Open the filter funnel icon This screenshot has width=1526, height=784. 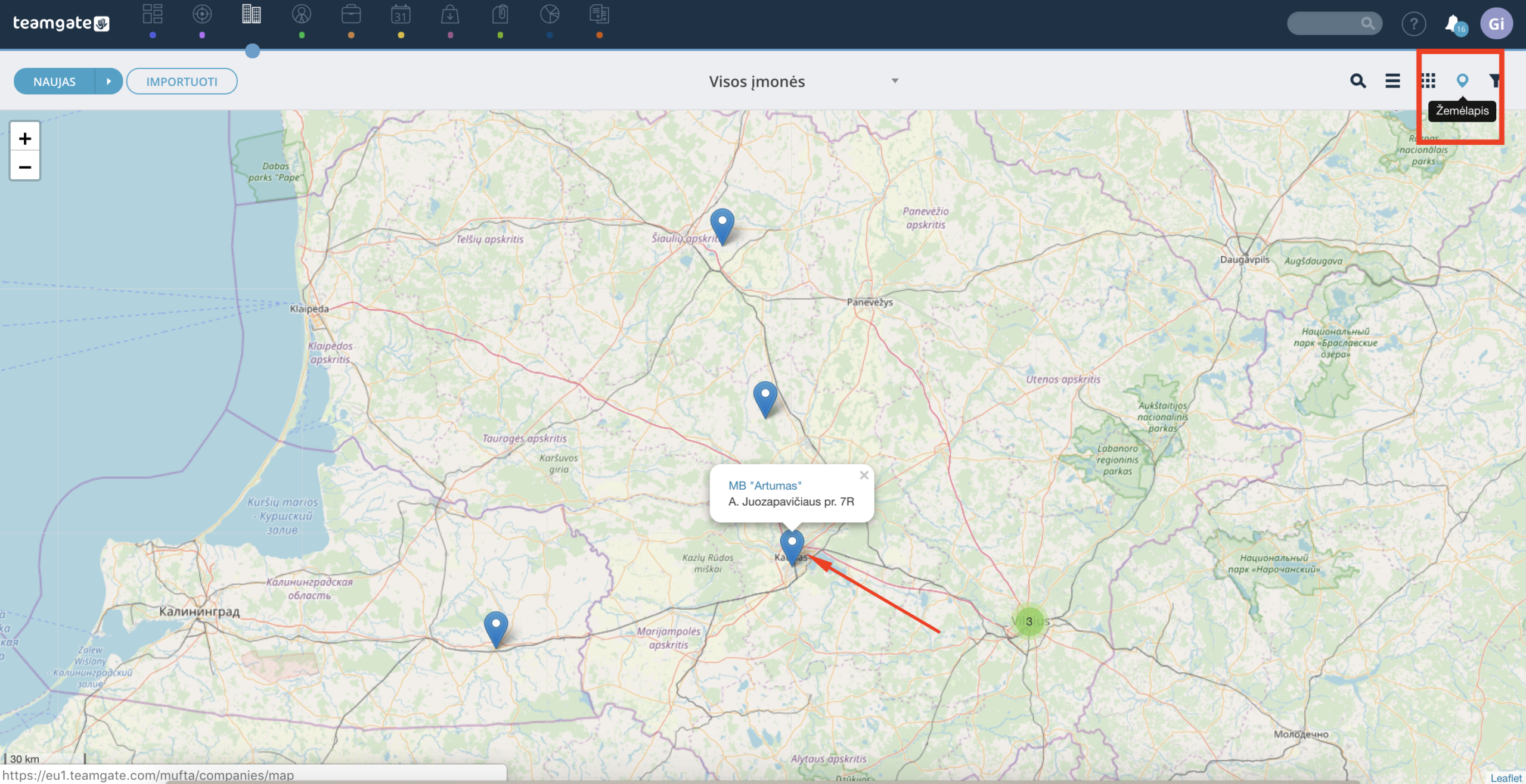click(x=1494, y=81)
